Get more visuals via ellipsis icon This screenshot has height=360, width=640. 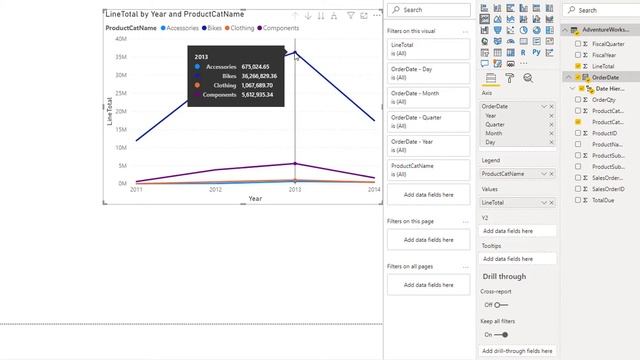pyautogui.click(x=524, y=63)
